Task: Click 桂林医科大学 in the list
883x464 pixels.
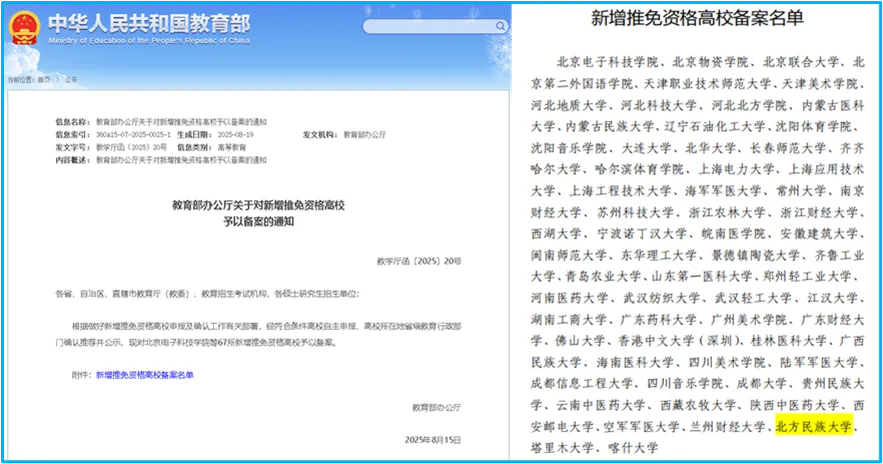Action: [x=788, y=341]
